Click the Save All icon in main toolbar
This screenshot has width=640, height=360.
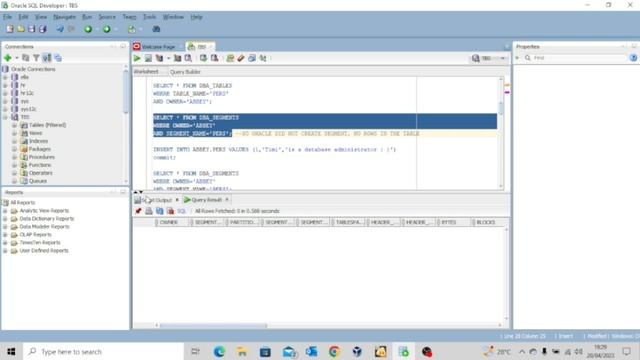point(42,29)
